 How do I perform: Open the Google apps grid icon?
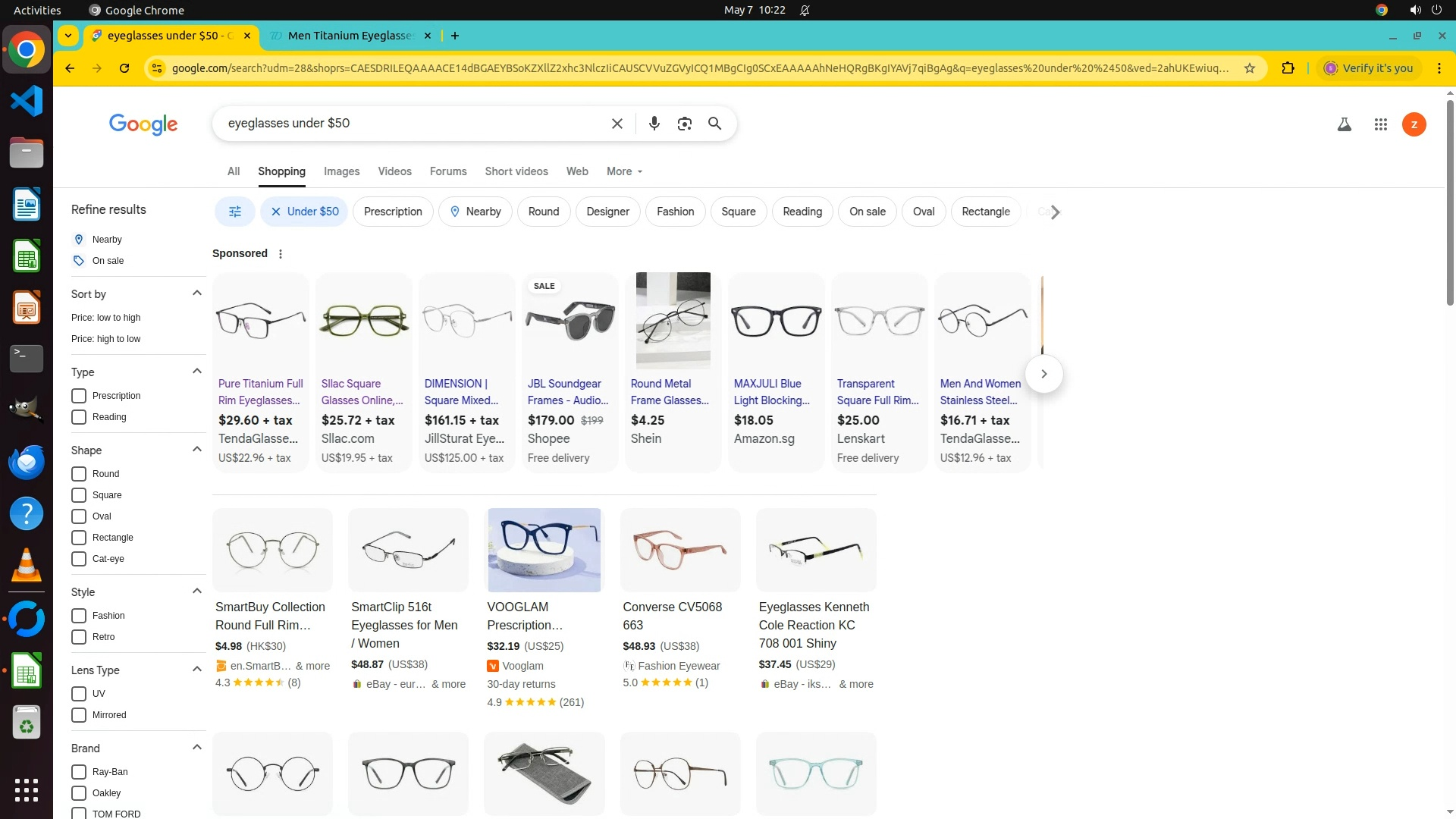[x=1380, y=124]
